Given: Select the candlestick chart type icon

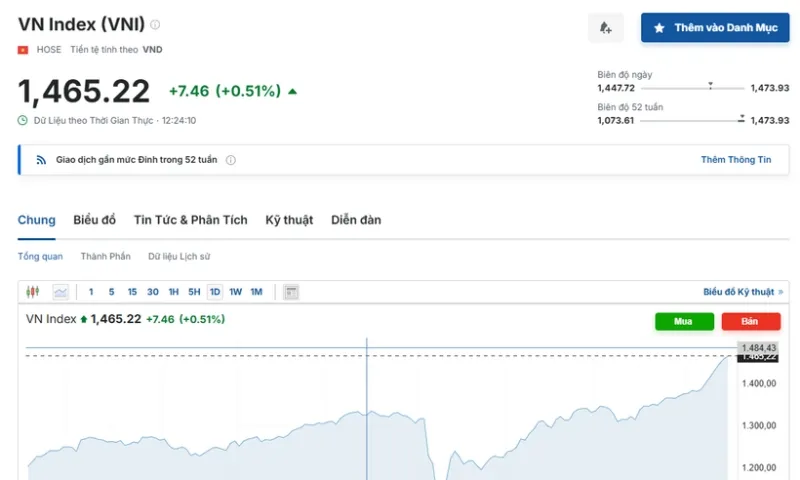Looking at the screenshot, I should pyautogui.click(x=33, y=292).
